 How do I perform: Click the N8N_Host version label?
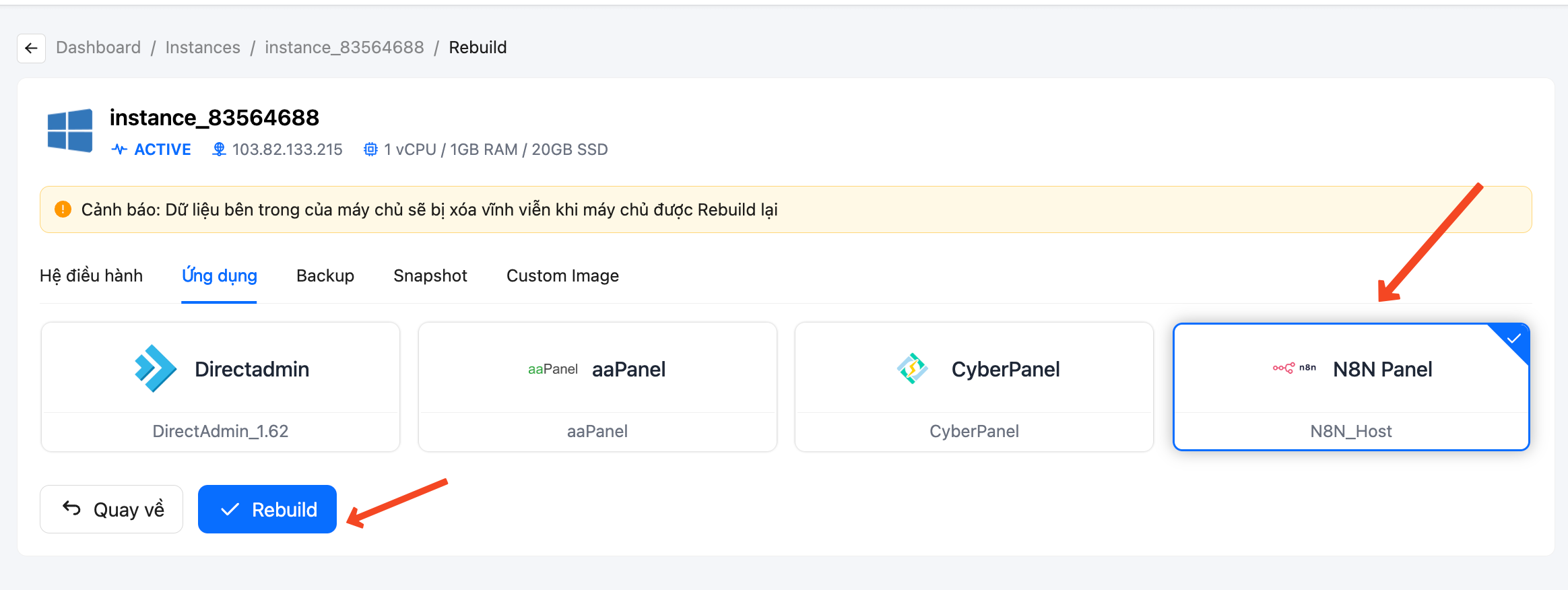[1351, 431]
